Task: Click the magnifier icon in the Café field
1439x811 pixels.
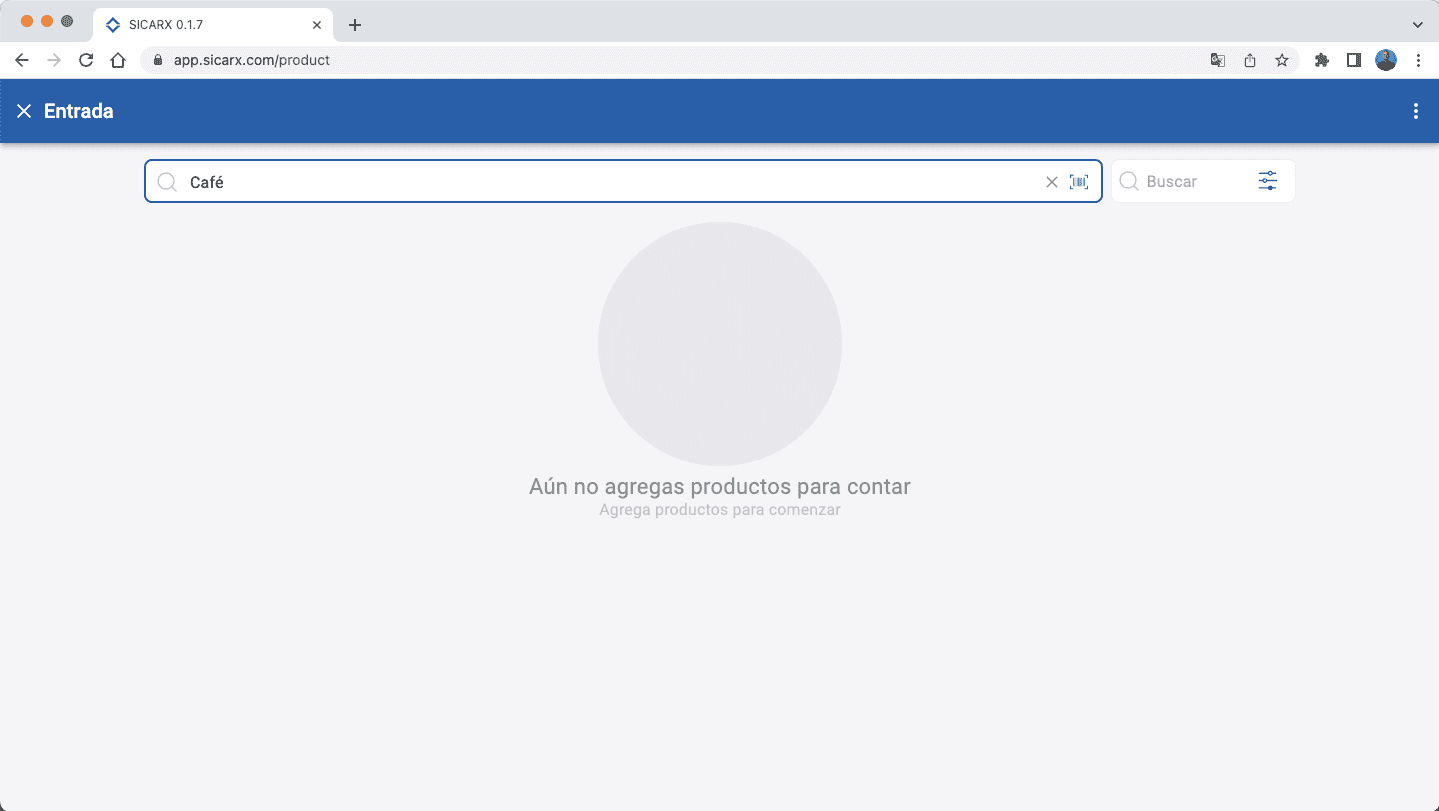Action: click(x=166, y=181)
